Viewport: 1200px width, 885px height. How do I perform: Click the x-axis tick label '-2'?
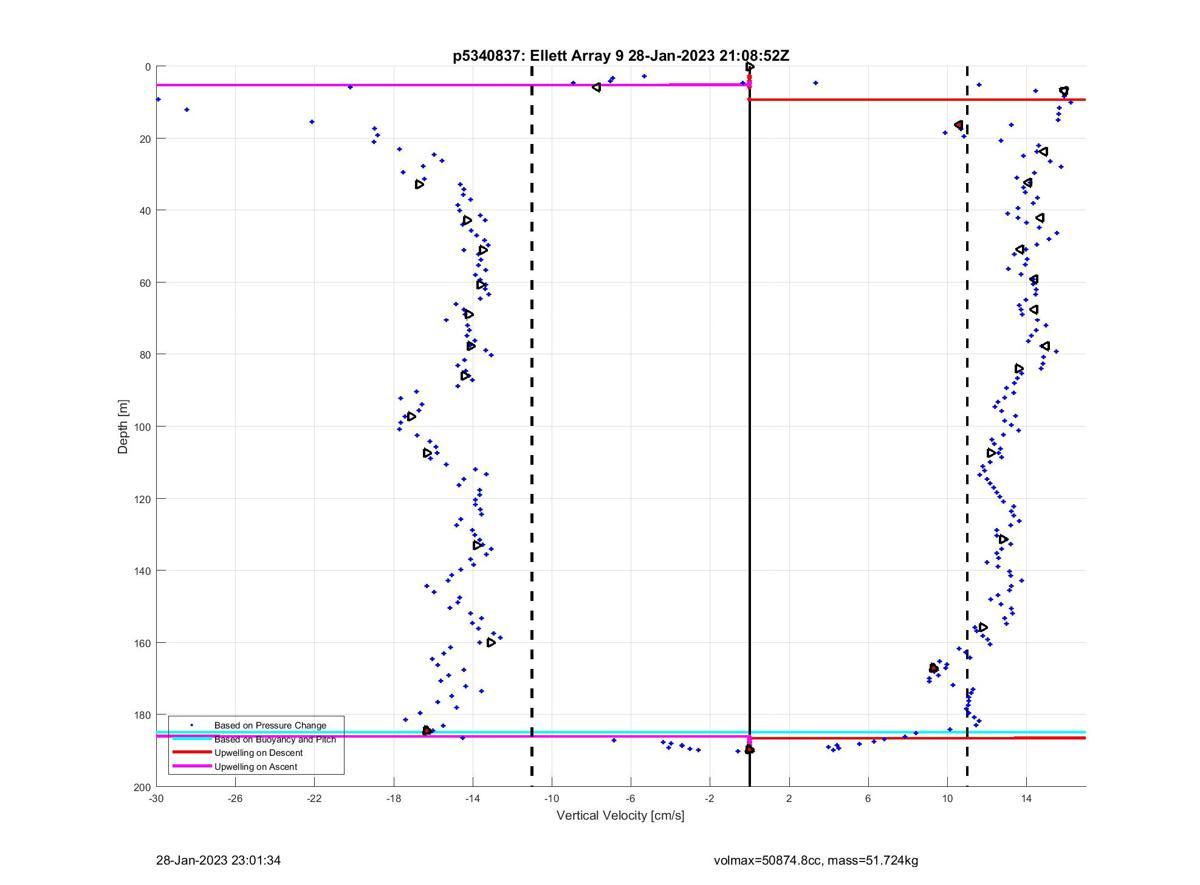pos(710,798)
